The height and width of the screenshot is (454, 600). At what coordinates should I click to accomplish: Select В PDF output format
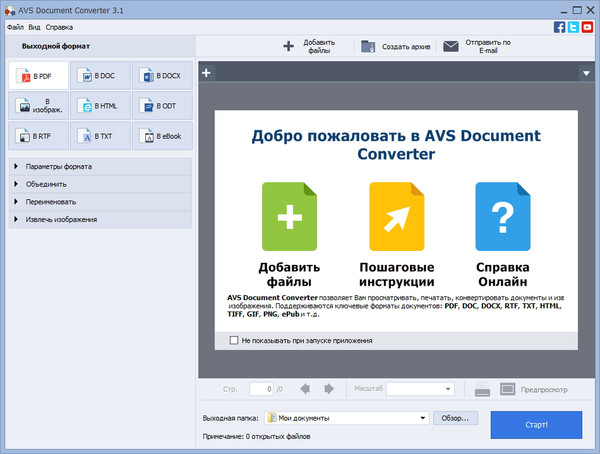click(x=39, y=76)
